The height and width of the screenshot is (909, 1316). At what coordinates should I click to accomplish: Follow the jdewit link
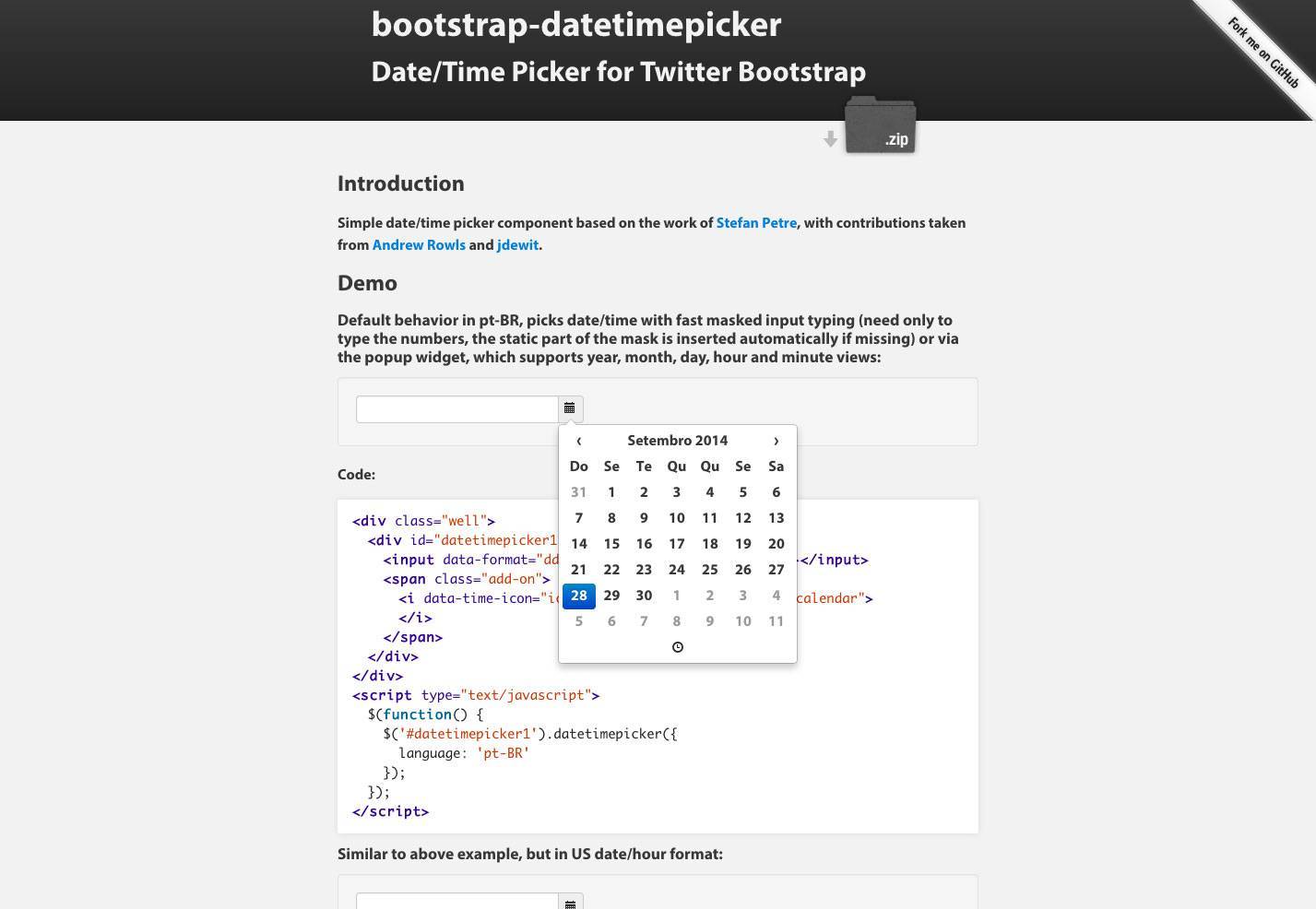(x=517, y=245)
